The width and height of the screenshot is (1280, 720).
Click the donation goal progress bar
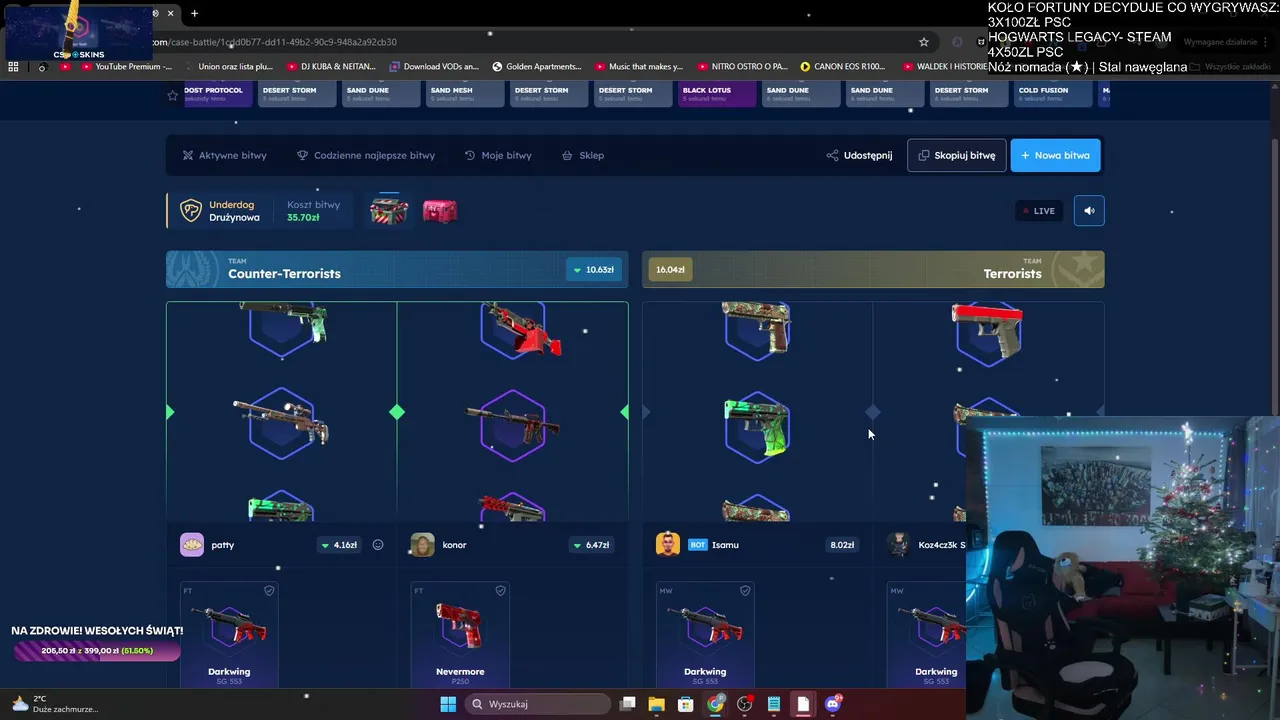pos(97,651)
